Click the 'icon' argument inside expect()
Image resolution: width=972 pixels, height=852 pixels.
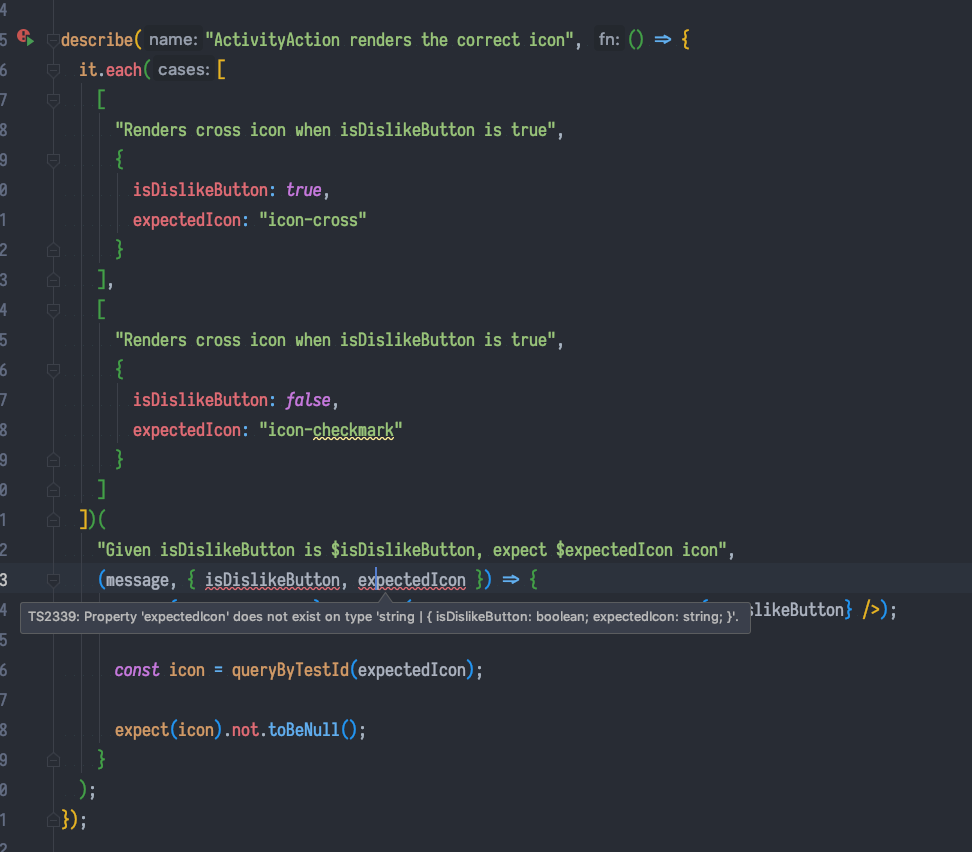coord(196,730)
